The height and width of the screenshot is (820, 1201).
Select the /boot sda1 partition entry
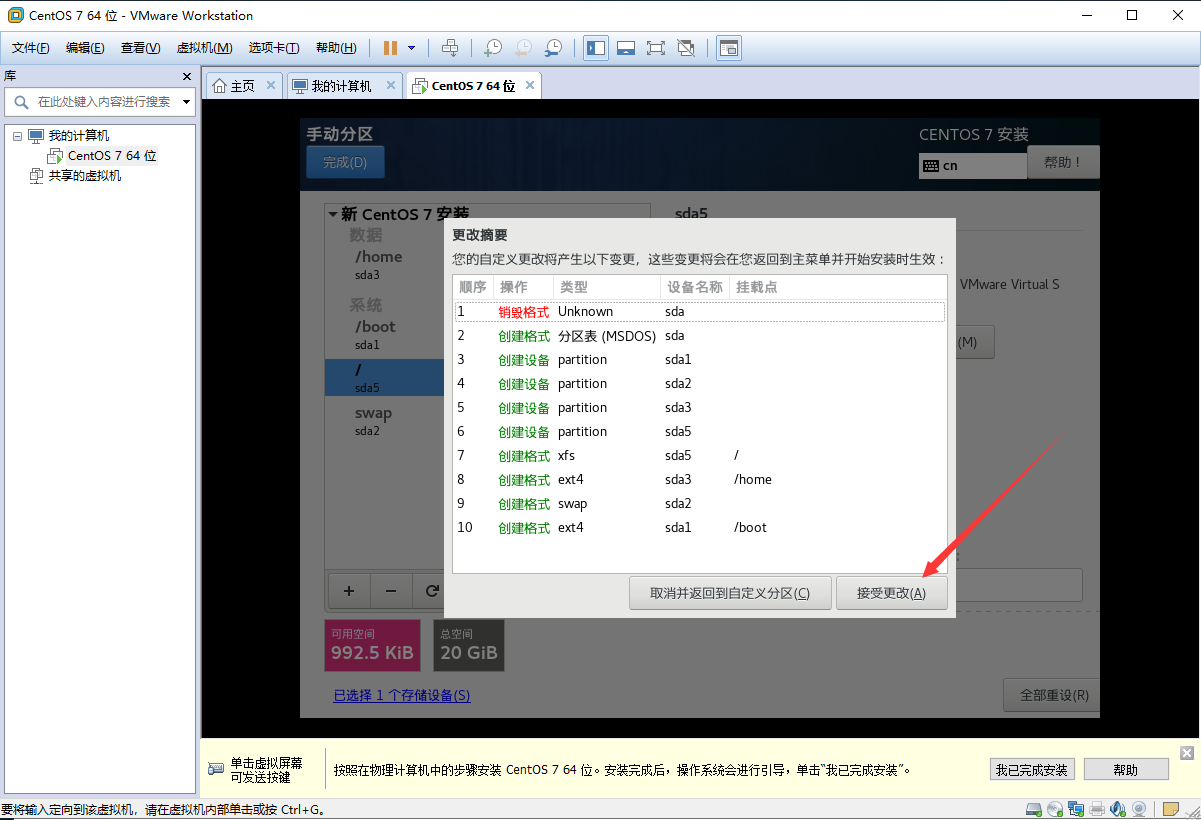tap(385, 335)
